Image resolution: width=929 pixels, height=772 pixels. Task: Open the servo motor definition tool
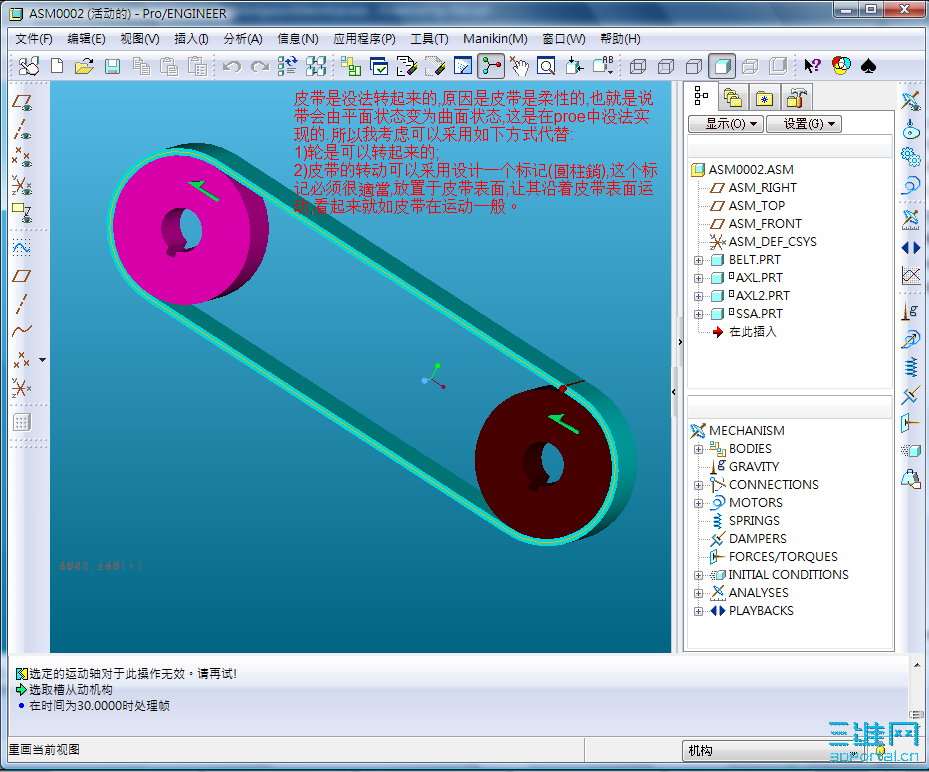pos(911,185)
